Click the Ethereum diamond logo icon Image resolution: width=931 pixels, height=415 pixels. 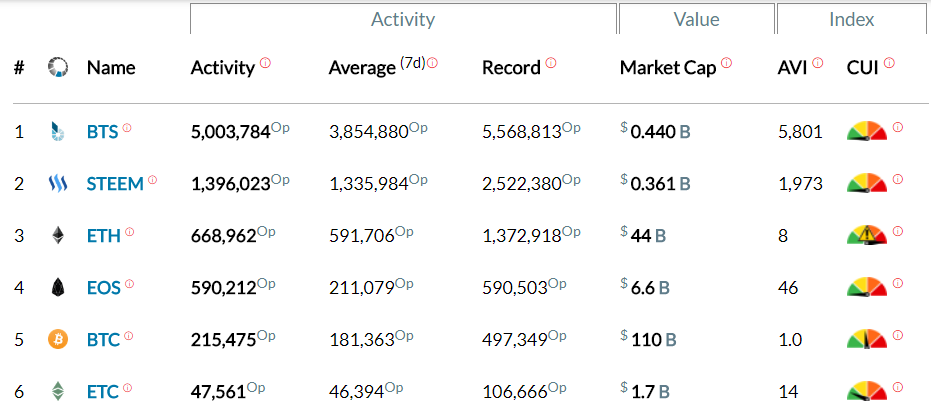pos(58,236)
